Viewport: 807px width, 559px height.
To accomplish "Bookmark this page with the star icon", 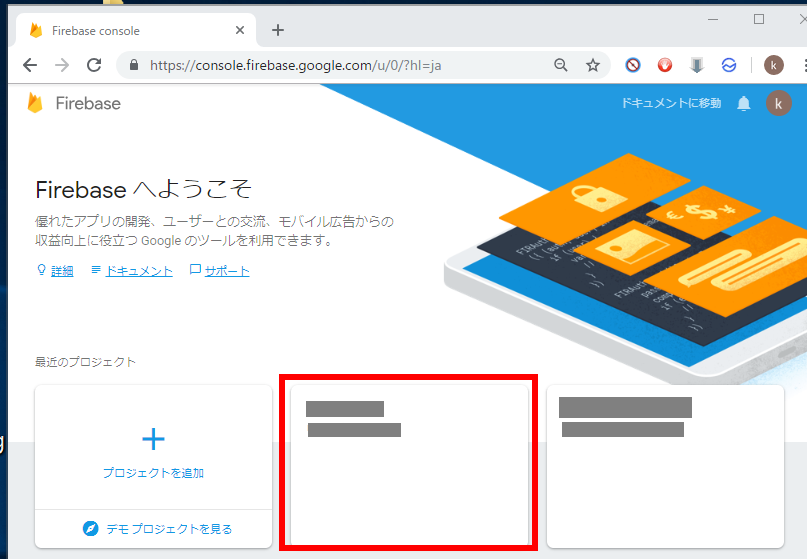I will coord(593,65).
